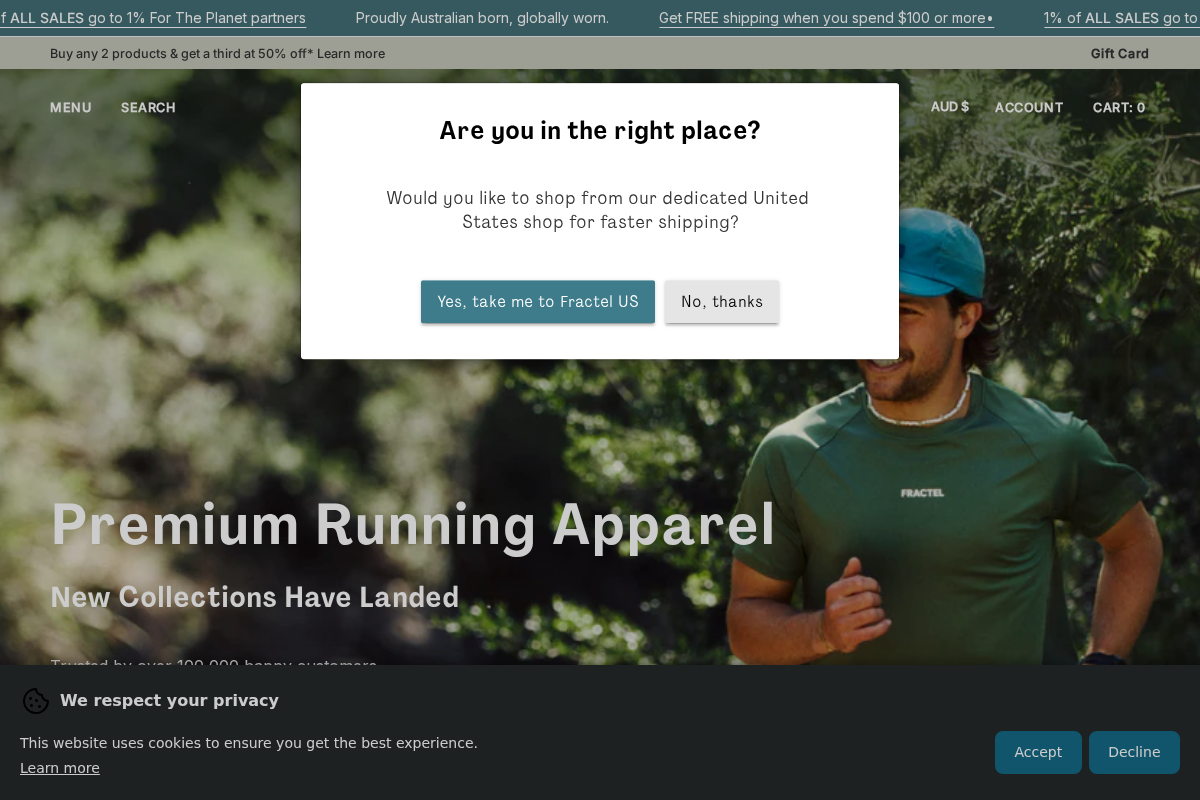1200x800 pixels.
Task: Accept cookies in the privacy banner
Action: (1038, 752)
